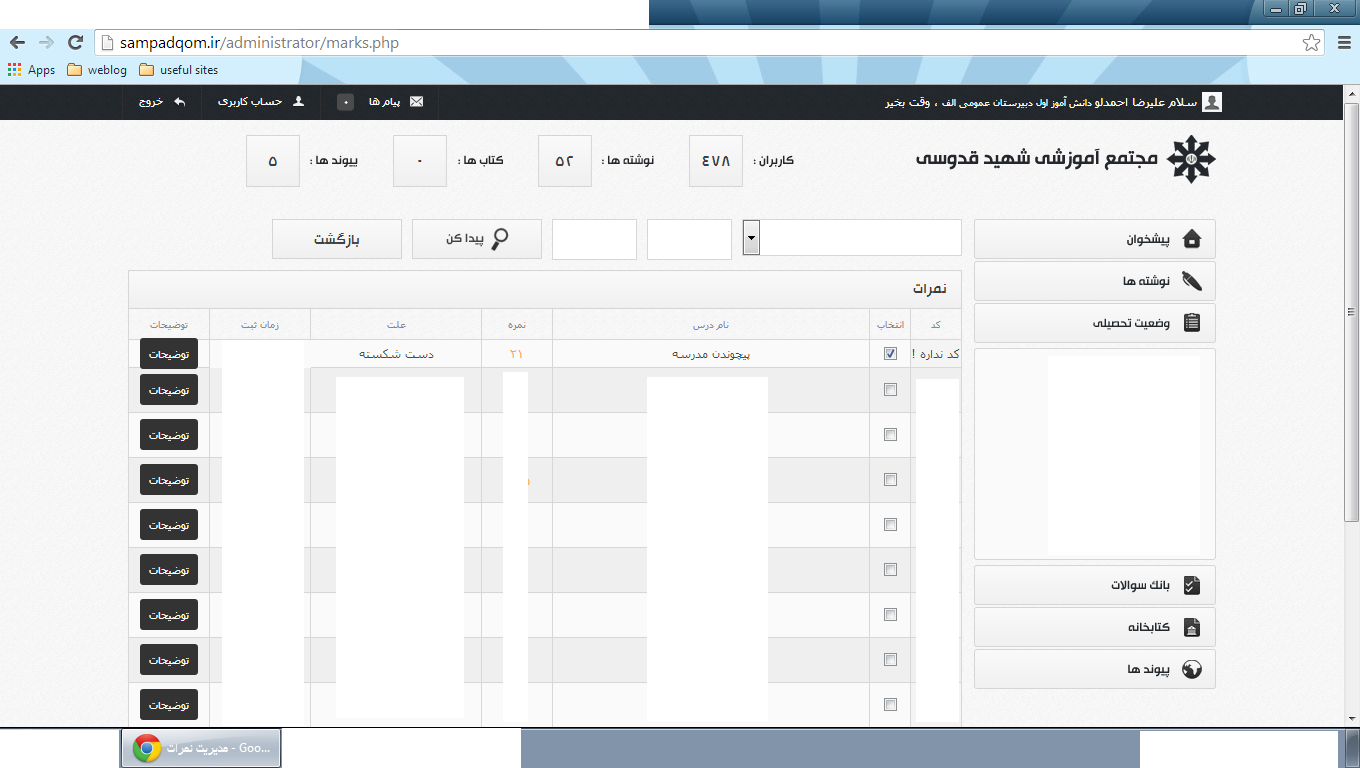Click the Chrome taskbar button مدیریت نمرات
Screen dimensions: 1360x768
[x=201, y=748]
